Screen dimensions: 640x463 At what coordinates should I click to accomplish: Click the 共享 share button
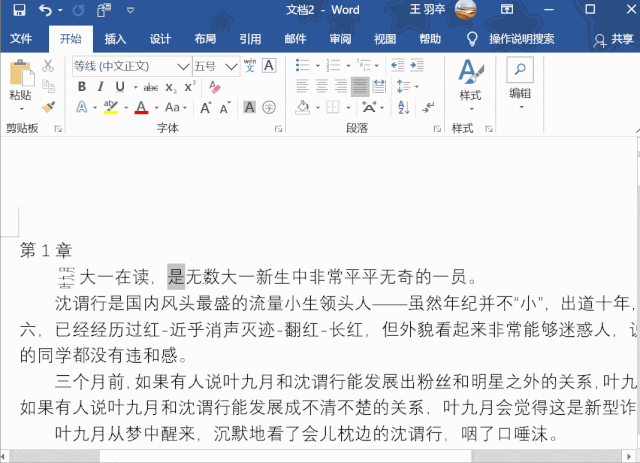coord(613,39)
